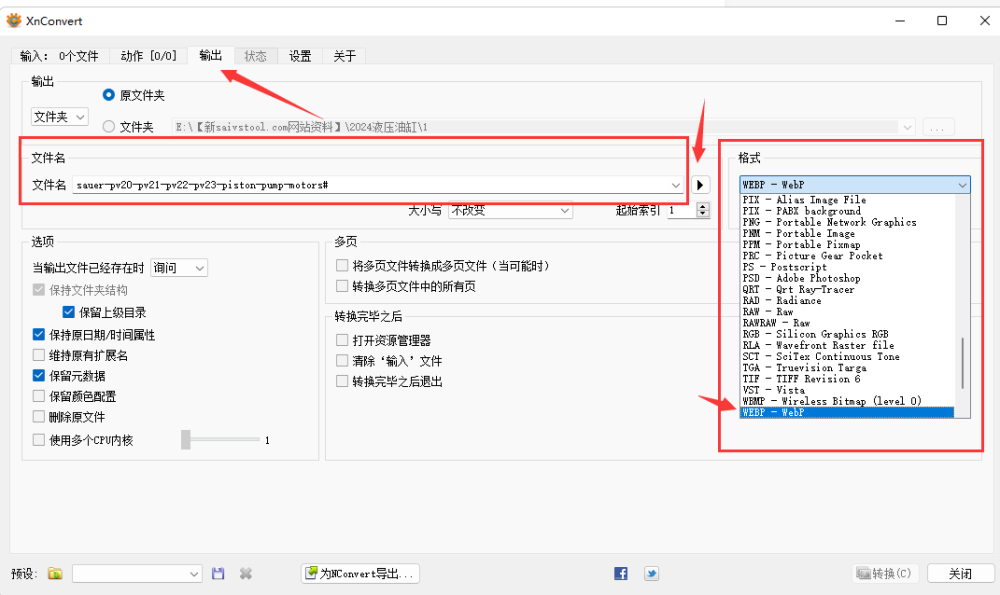Screen dimensions: 1000x595
Task: Save preset with the floppy disk icon
Action: pyautogui.click(x=218, y=573)
